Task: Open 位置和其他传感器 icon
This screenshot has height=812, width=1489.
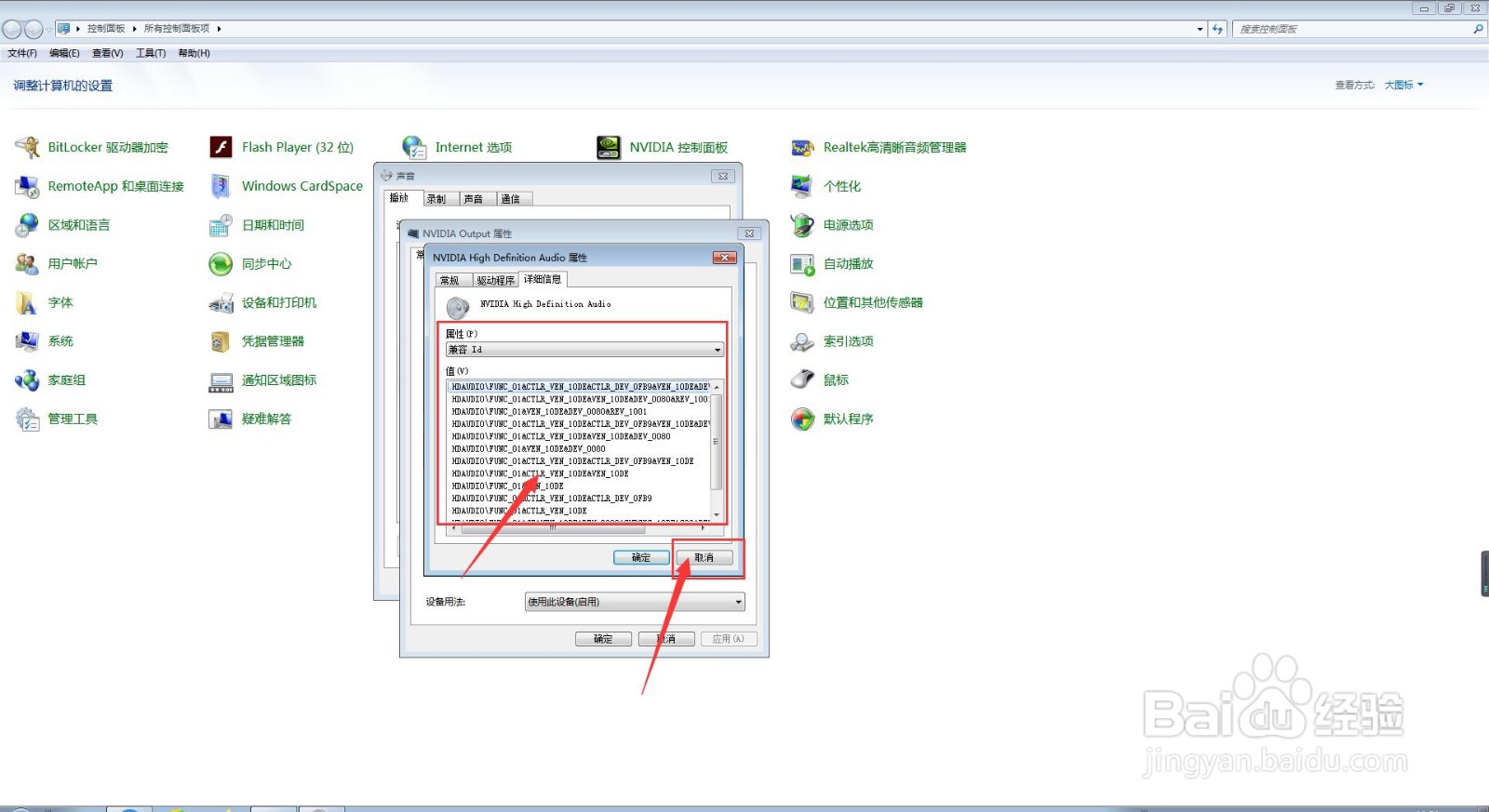Action: [x=803, y=303]
